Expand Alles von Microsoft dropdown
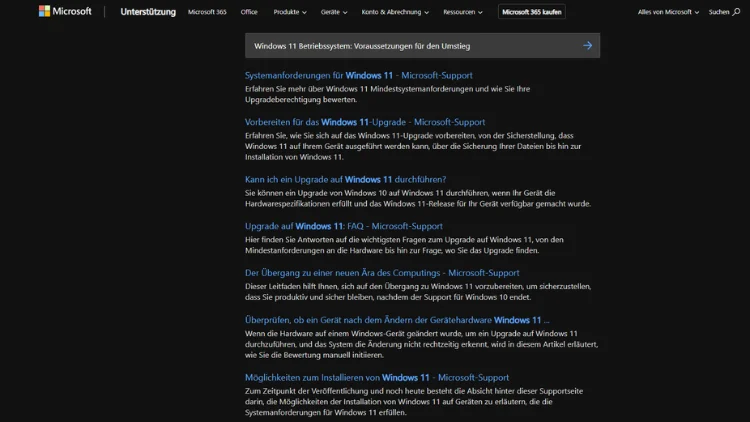The image size is (750, 422). point(668,11)
